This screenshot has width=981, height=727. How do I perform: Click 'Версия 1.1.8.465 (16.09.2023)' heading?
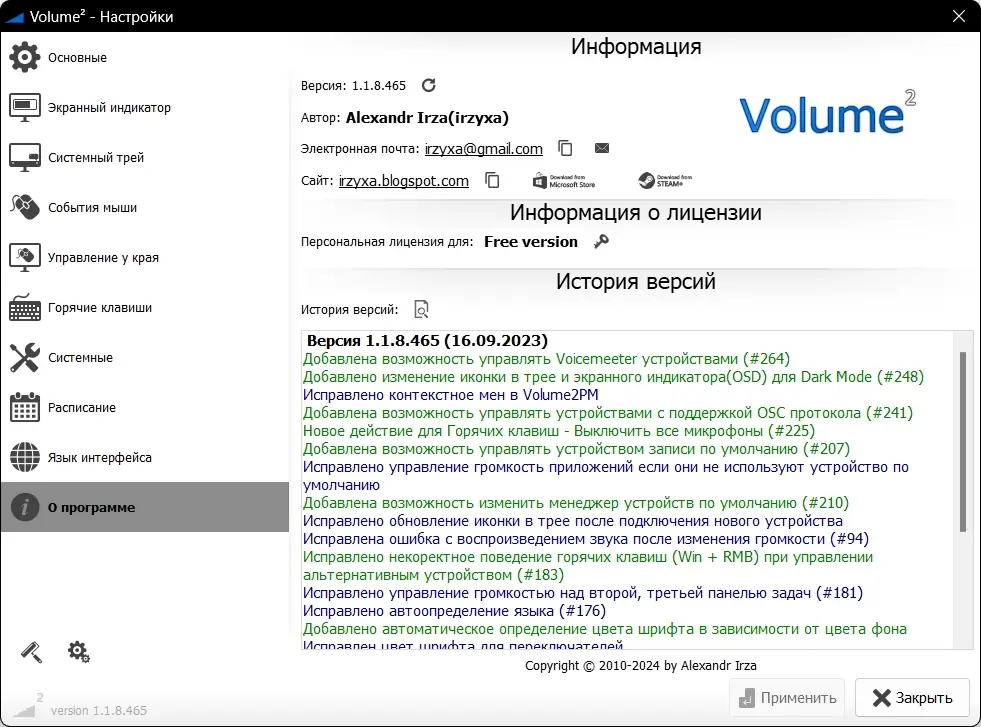427,340
